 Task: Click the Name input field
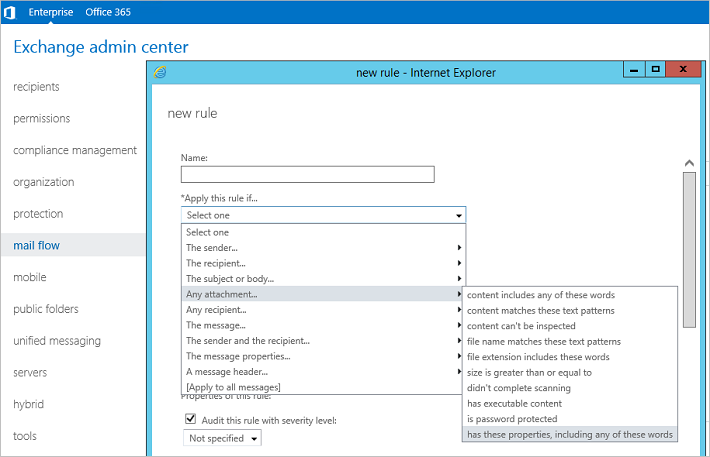(307, 174)
